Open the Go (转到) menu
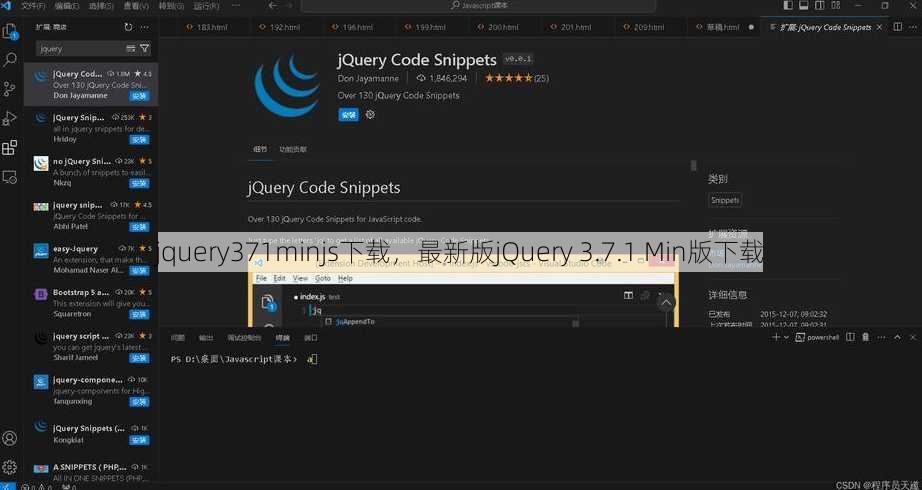 pos(171,6)
